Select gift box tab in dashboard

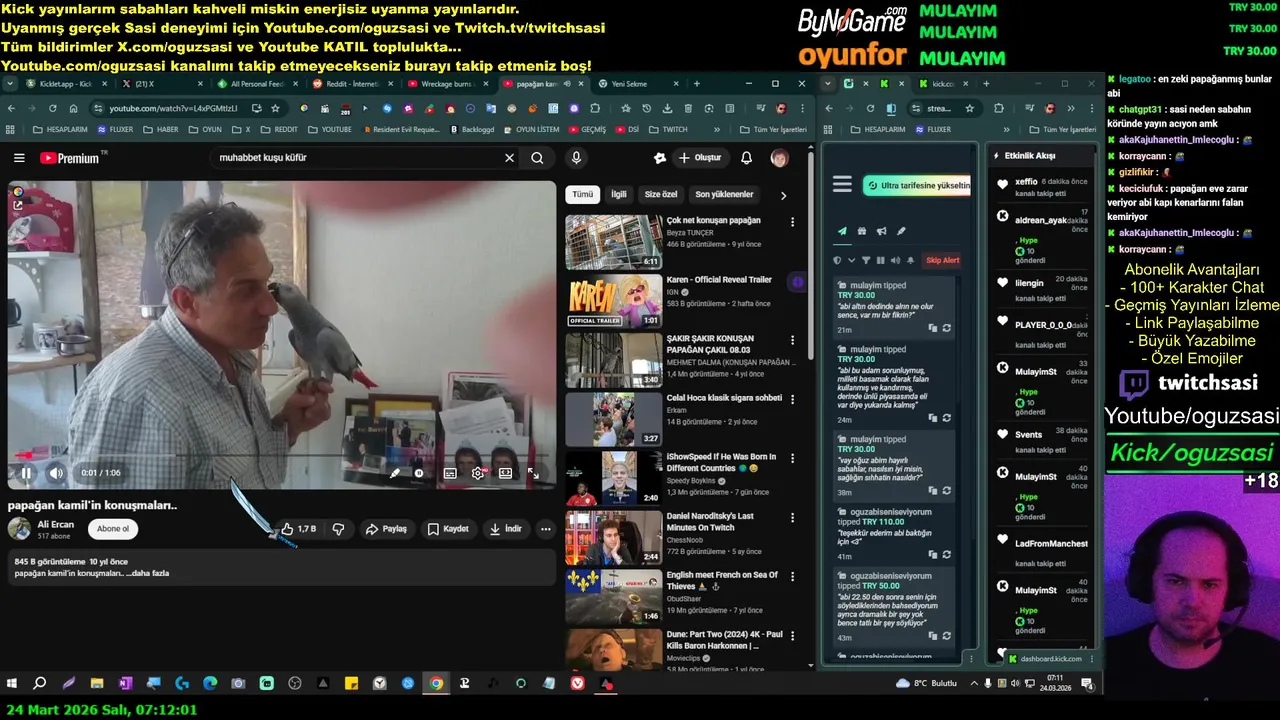click(862, 231)
